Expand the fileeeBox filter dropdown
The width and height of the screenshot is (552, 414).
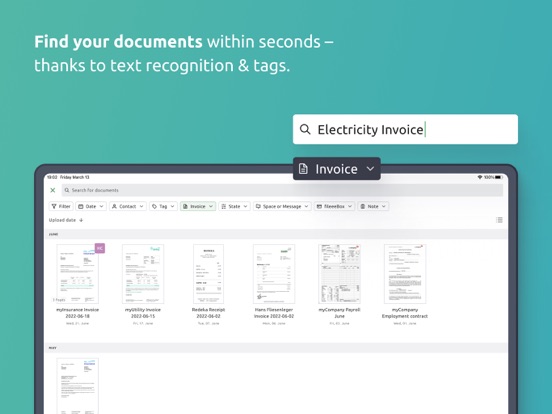334,206
